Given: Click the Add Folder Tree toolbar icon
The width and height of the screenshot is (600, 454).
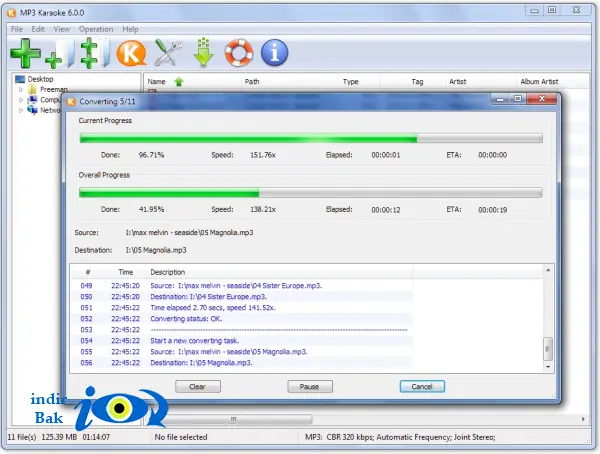Looking at the screenshot, I should coord(95,53).
